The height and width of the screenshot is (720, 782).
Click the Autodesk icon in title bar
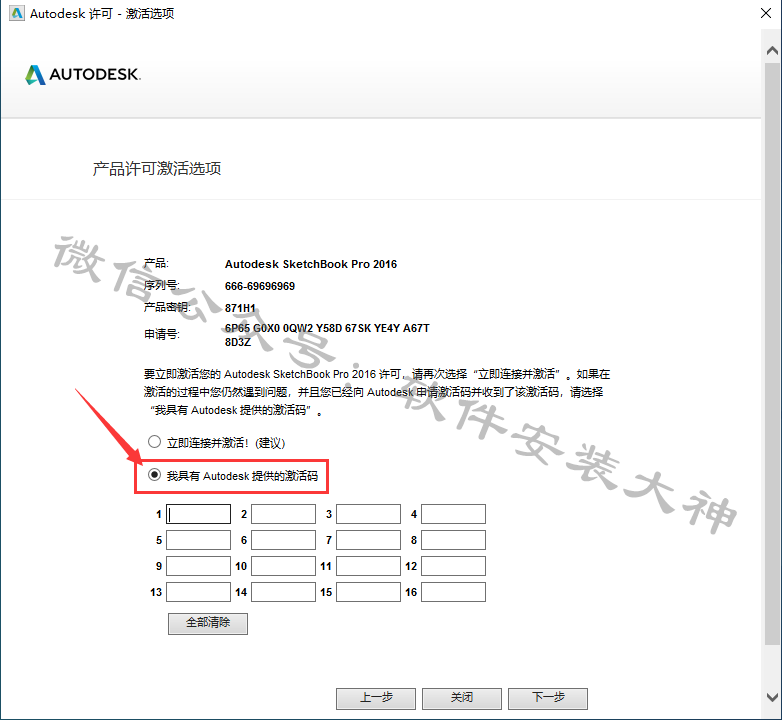(x=16, y=13)
